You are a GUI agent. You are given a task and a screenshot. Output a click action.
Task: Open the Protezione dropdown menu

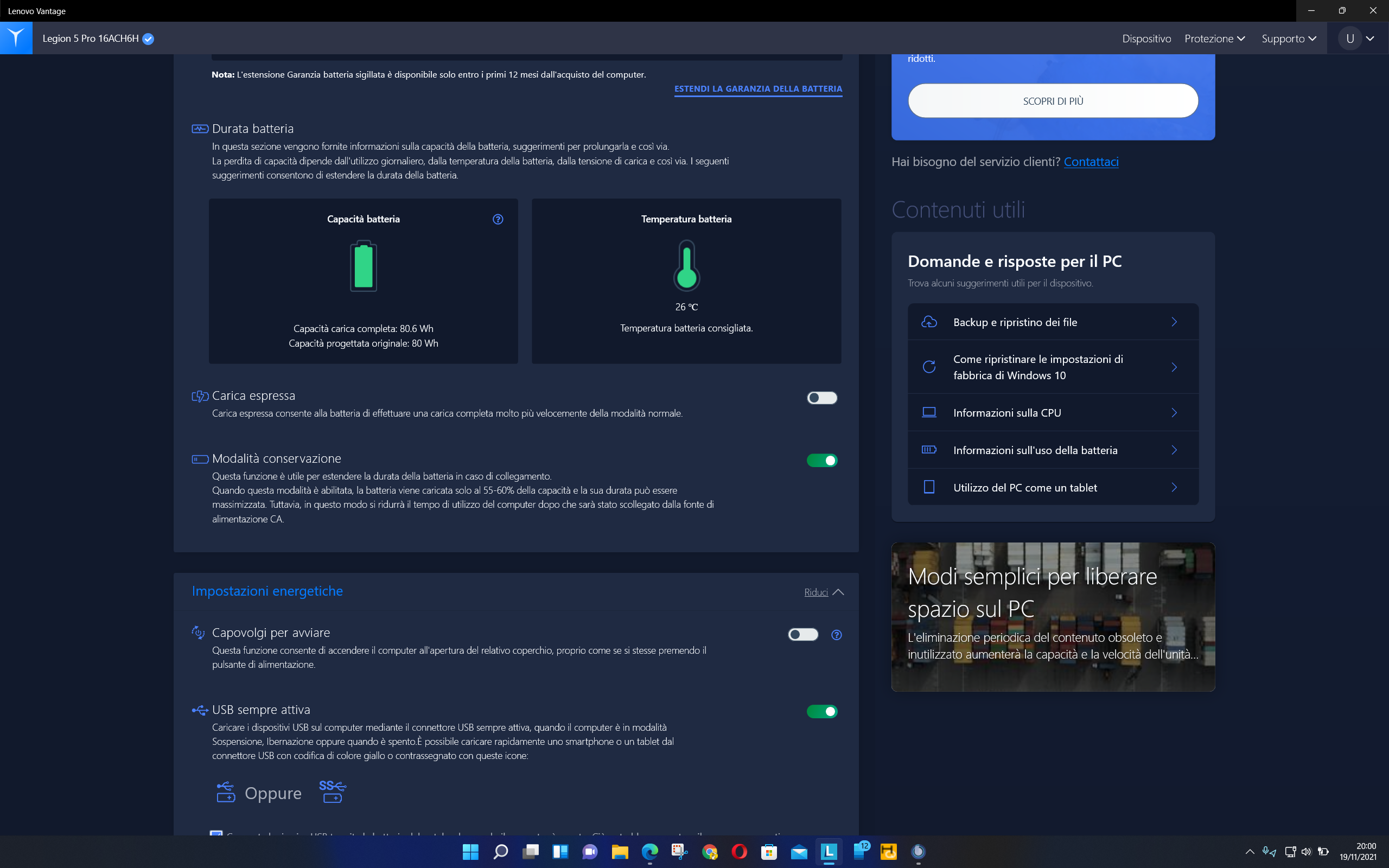coord(1214,39)
